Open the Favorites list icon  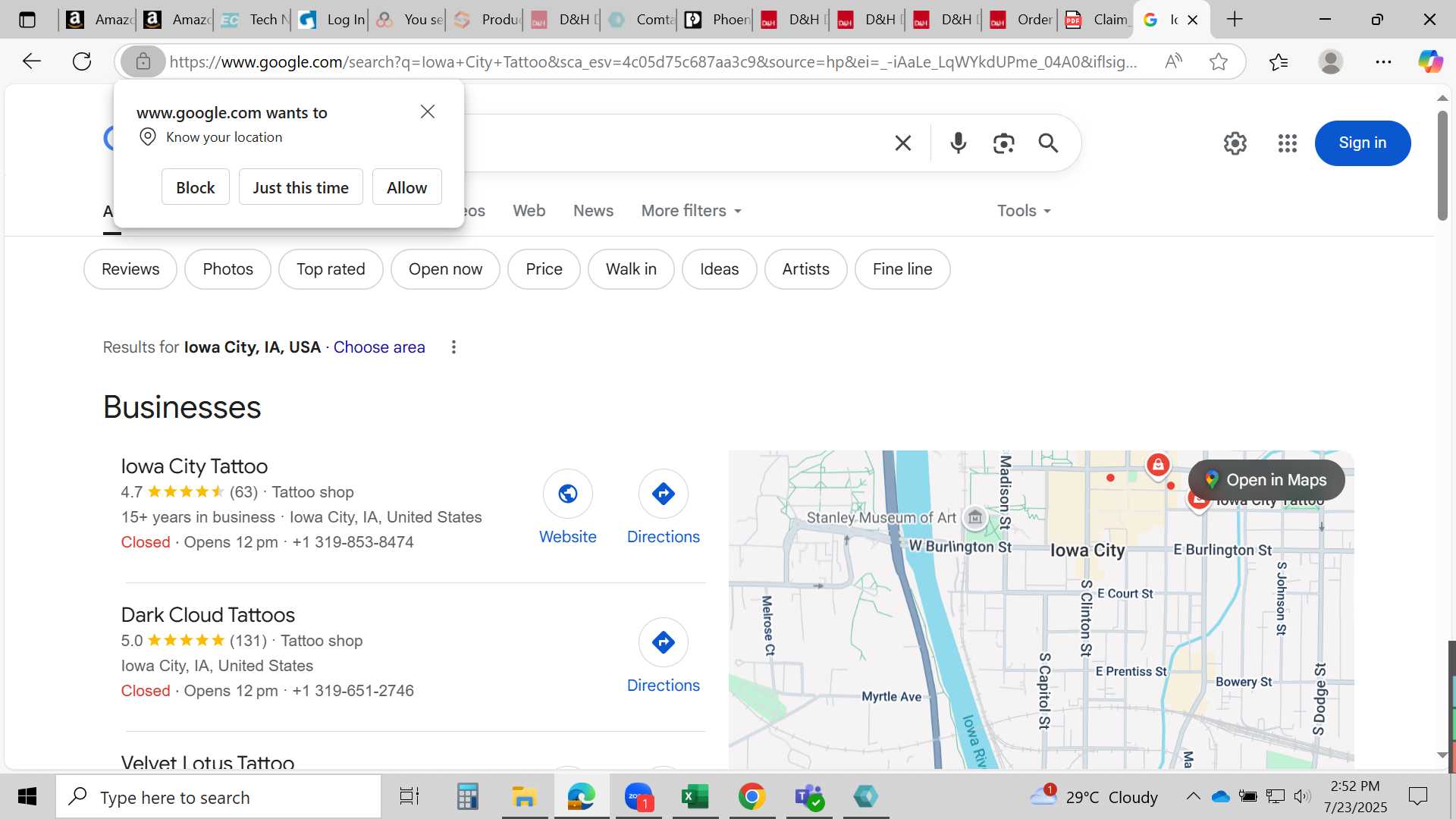click(1279, 61)
